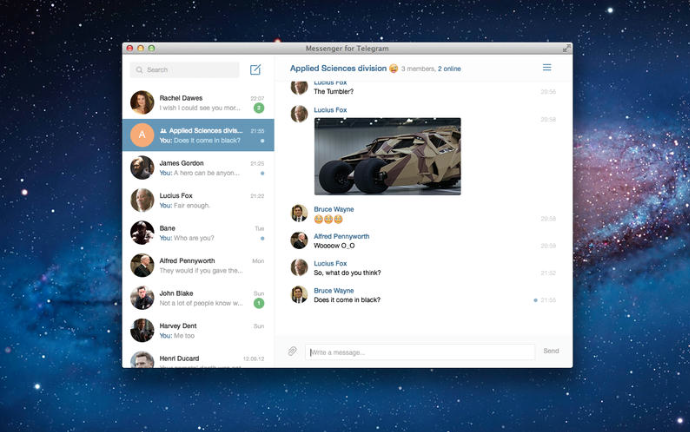Open the Henri Ducard conversation
The image size is (690, 432).
click(198, 358)
